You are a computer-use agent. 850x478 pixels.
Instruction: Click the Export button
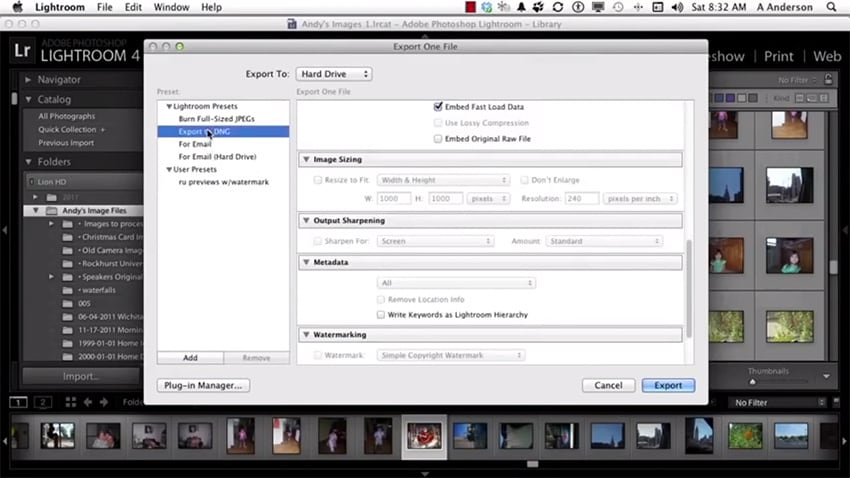point(668,385)
